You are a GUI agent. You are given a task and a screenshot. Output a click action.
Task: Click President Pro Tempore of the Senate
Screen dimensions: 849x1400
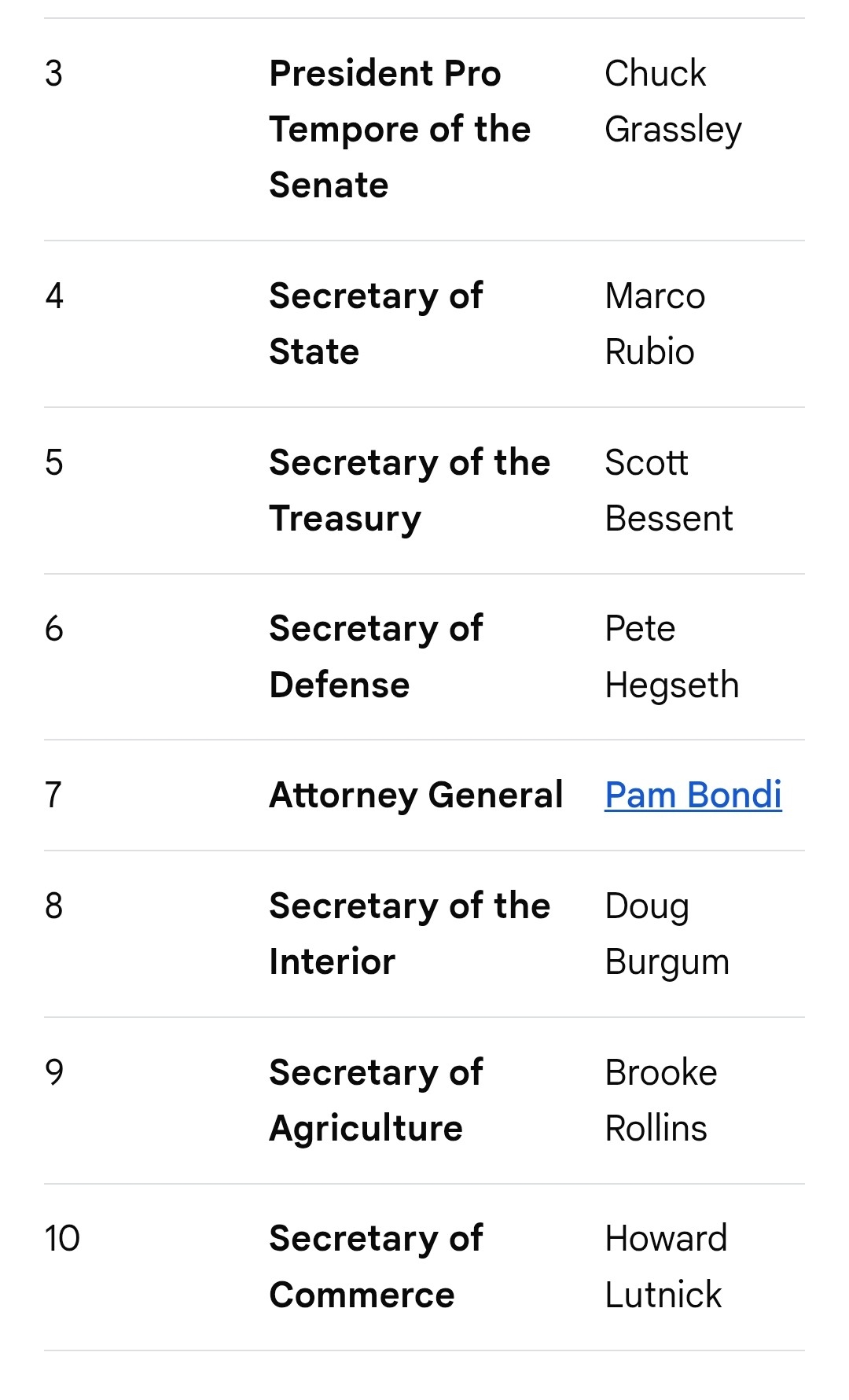[x=400, y=129]
